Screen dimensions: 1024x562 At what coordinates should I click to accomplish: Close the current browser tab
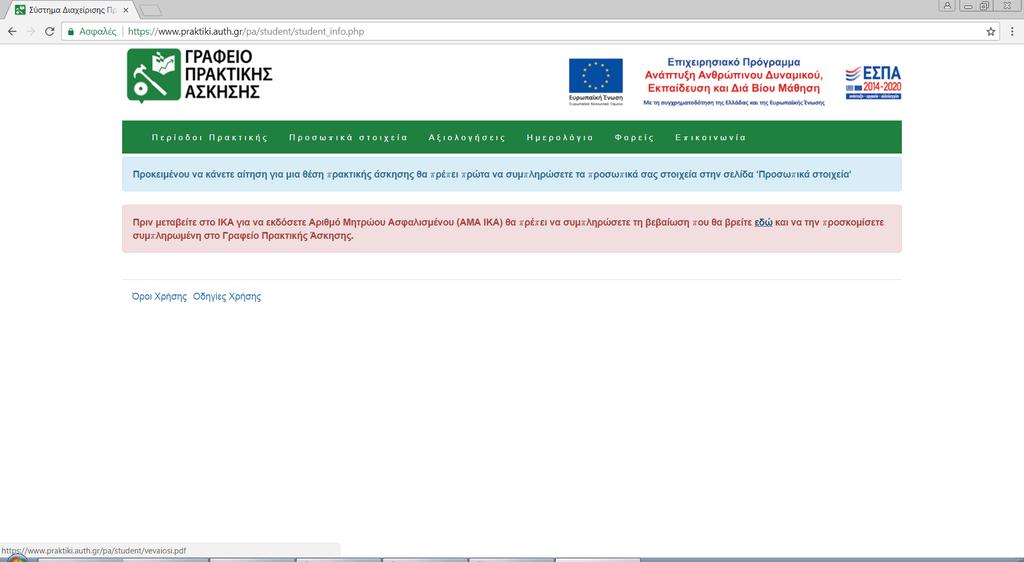[x=126, y=10]
